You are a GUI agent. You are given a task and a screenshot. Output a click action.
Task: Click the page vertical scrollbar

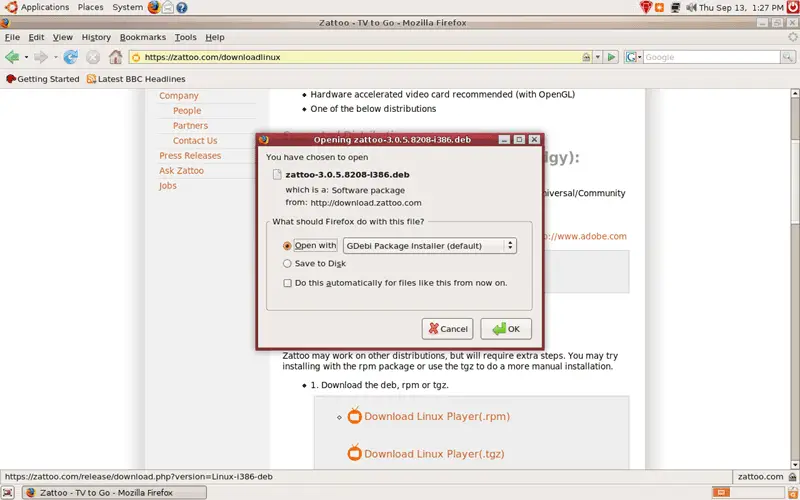pos(795,279)
